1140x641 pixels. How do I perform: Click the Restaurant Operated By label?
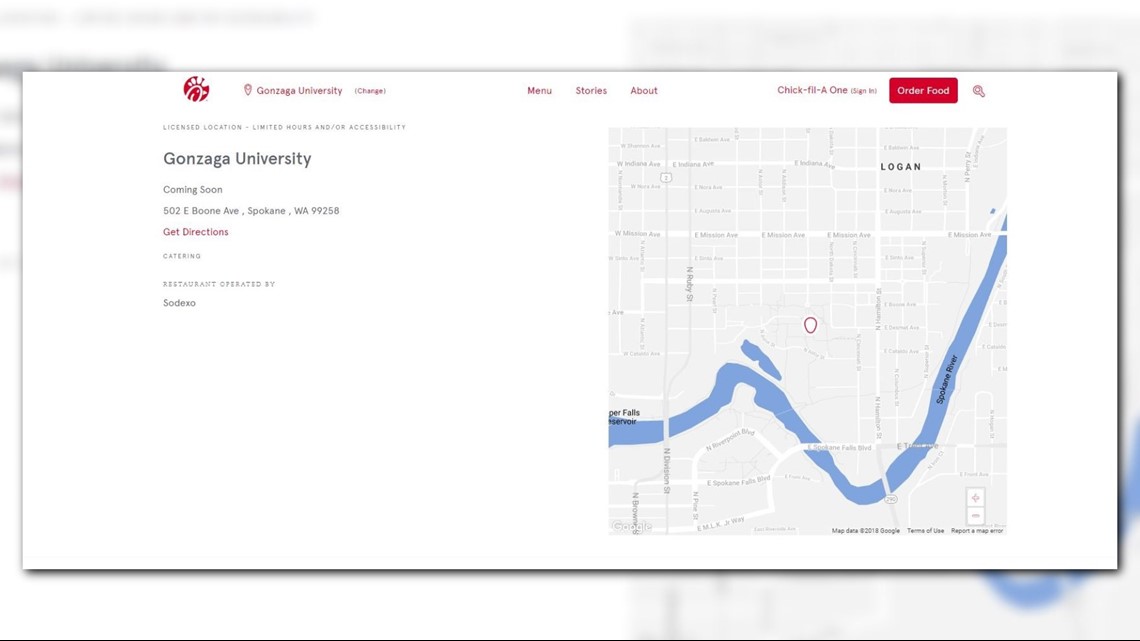(x=219, y=284)
